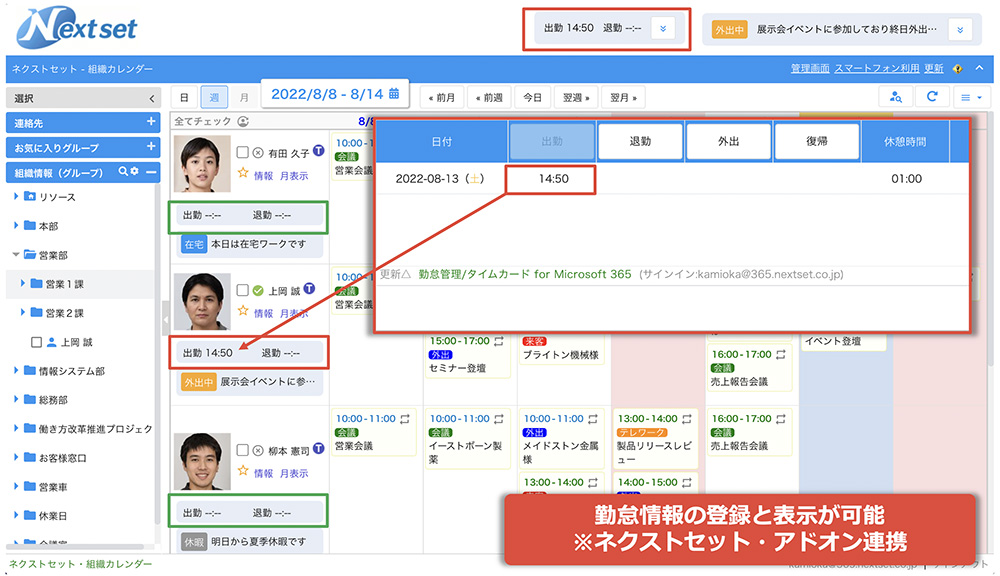Expand the 営業1課 folder
Image resolution: width=1000 pixels, height=576 pixels.
tap(22, 283)
